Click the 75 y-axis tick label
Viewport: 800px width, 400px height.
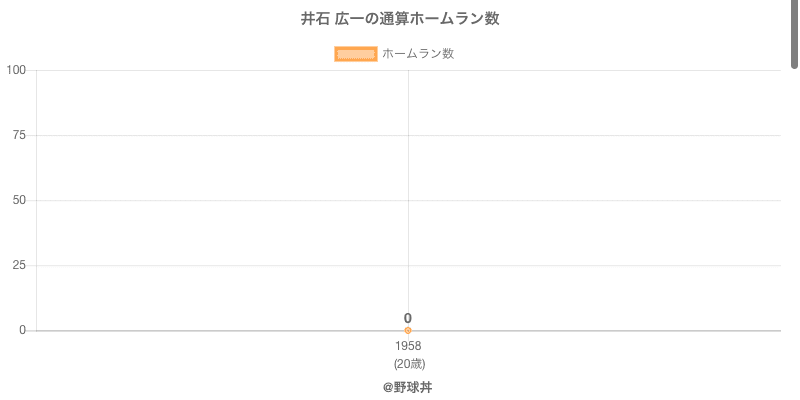coord(19,135)
